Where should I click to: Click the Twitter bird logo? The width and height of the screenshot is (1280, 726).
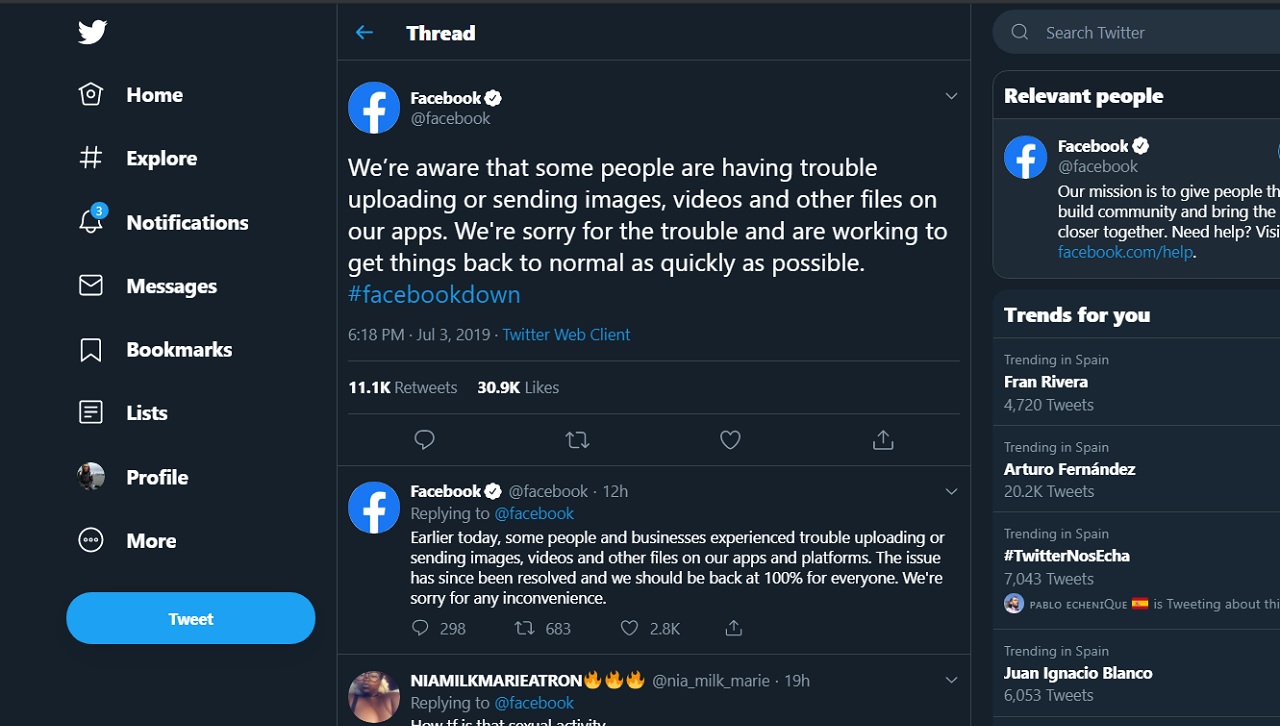[x=92, y=32]
